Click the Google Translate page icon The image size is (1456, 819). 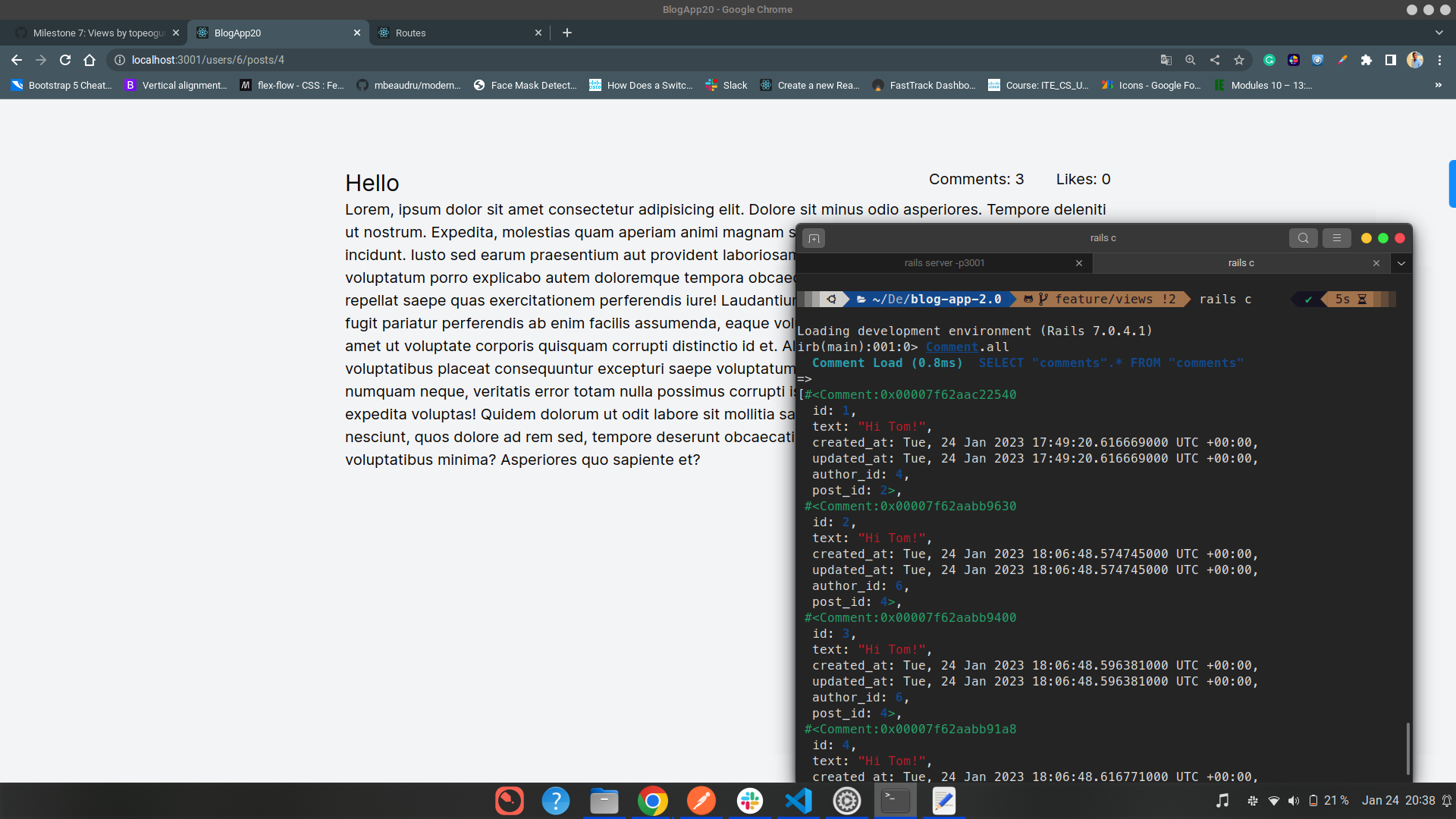[x=1166, y=60]
